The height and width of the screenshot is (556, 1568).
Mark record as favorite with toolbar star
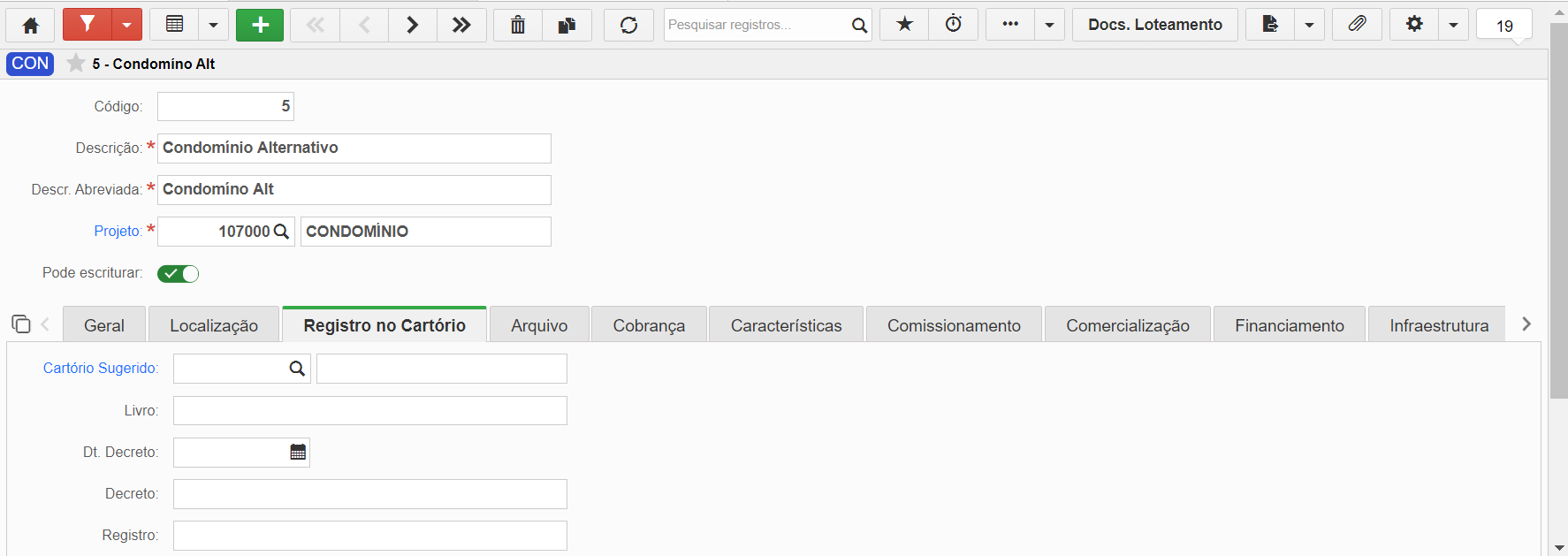(x=904, y=25)
